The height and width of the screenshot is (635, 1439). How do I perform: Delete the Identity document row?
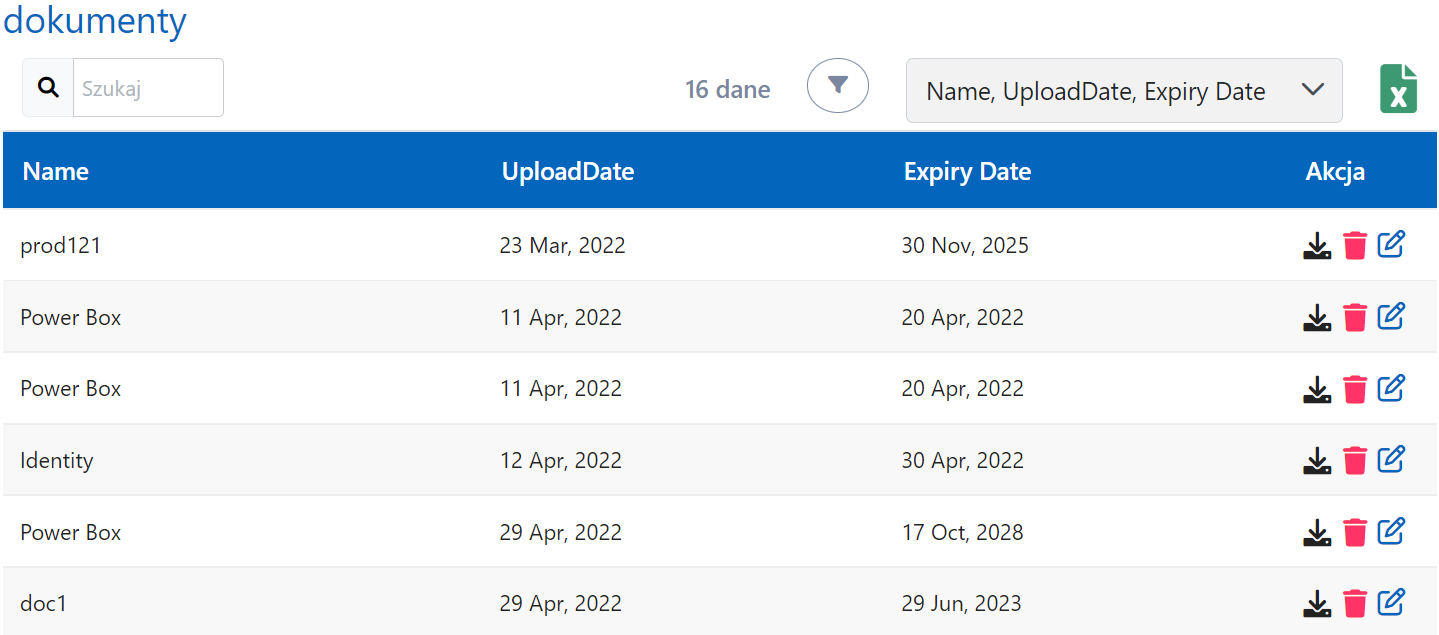coord(1355,461)
